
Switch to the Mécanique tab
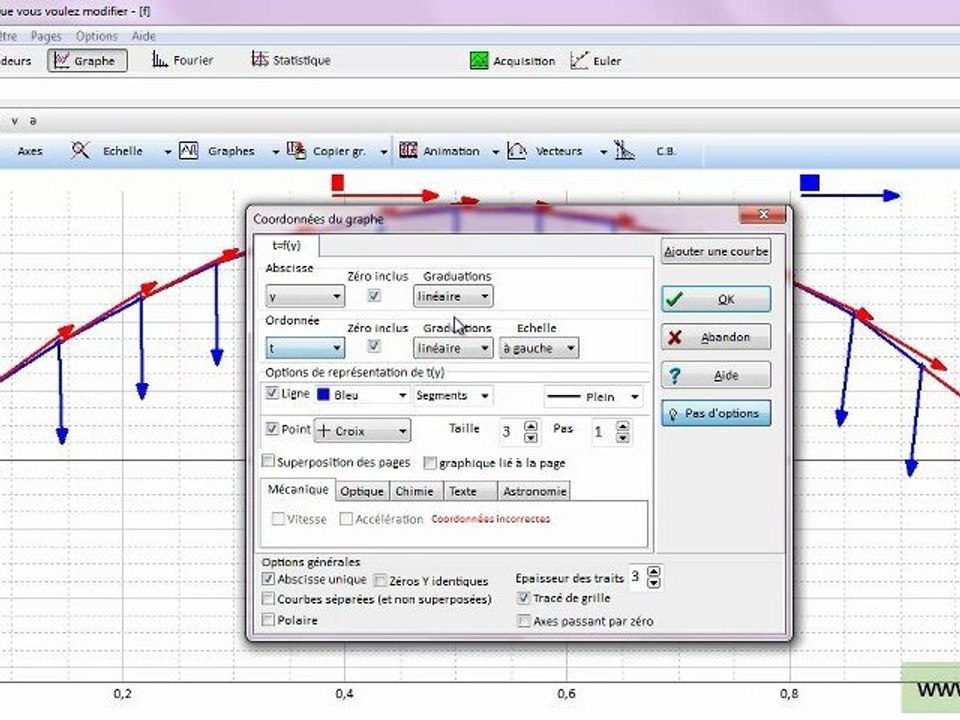[x=298, y=489]
